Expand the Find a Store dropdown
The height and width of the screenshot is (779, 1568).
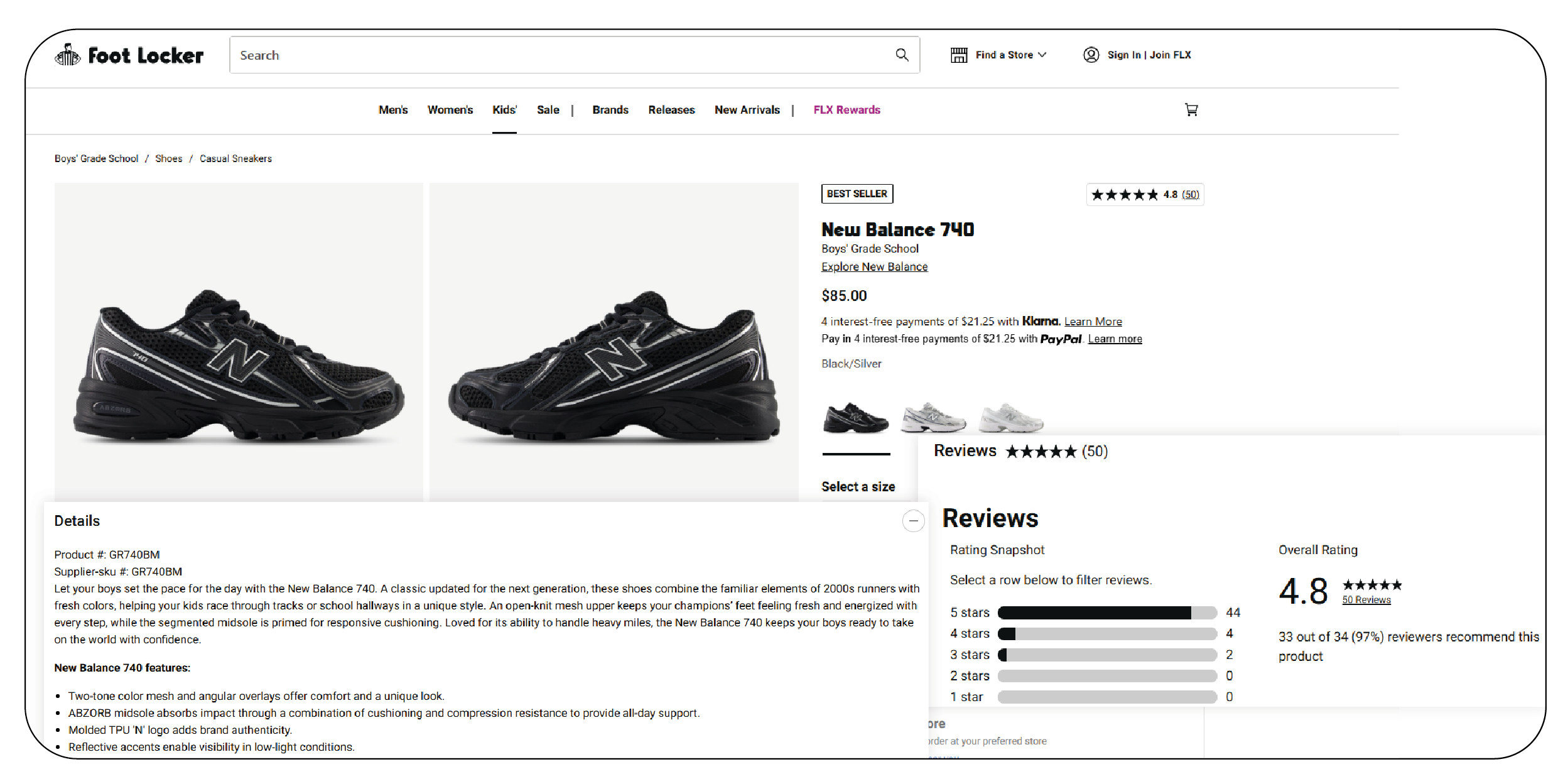click(x=1011, y=55)
